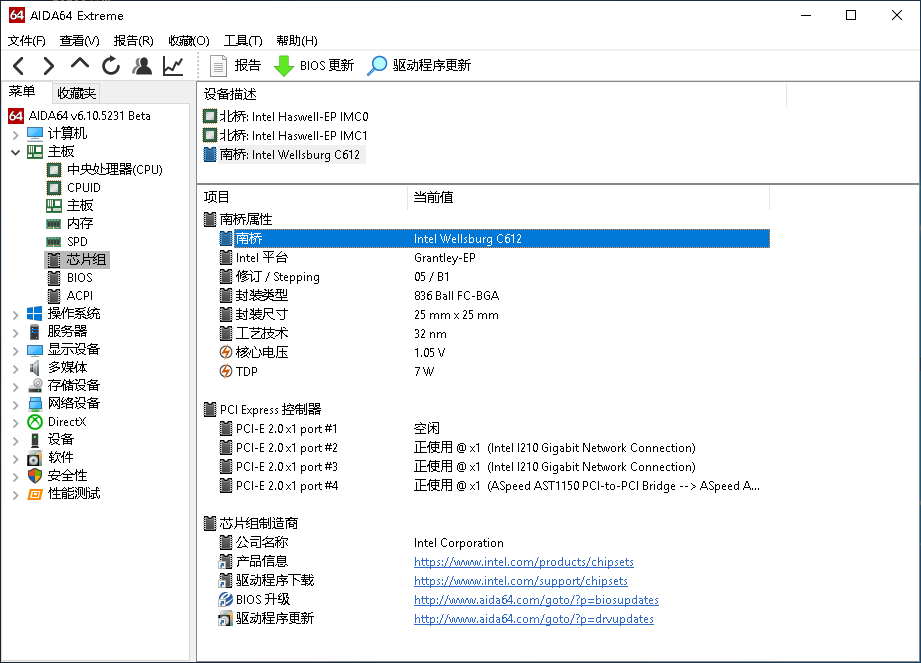Select the highlighted 南桥 property row

[x=493, y=238]
